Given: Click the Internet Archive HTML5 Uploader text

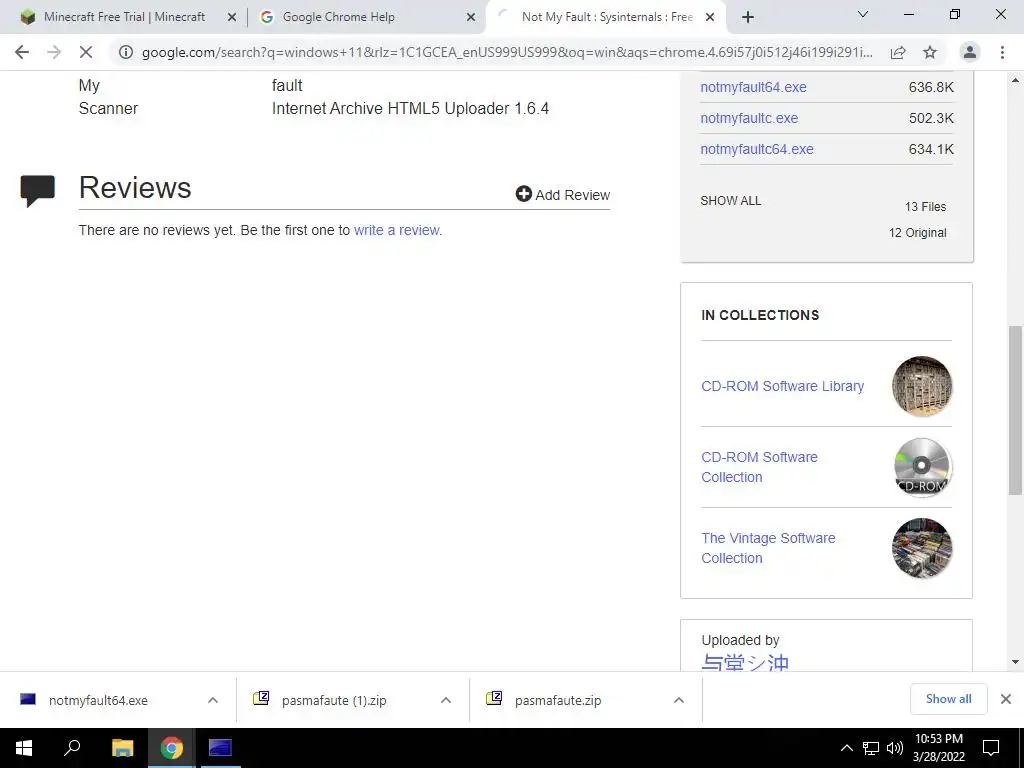Looking at the screenshot, I should point(410,108).
